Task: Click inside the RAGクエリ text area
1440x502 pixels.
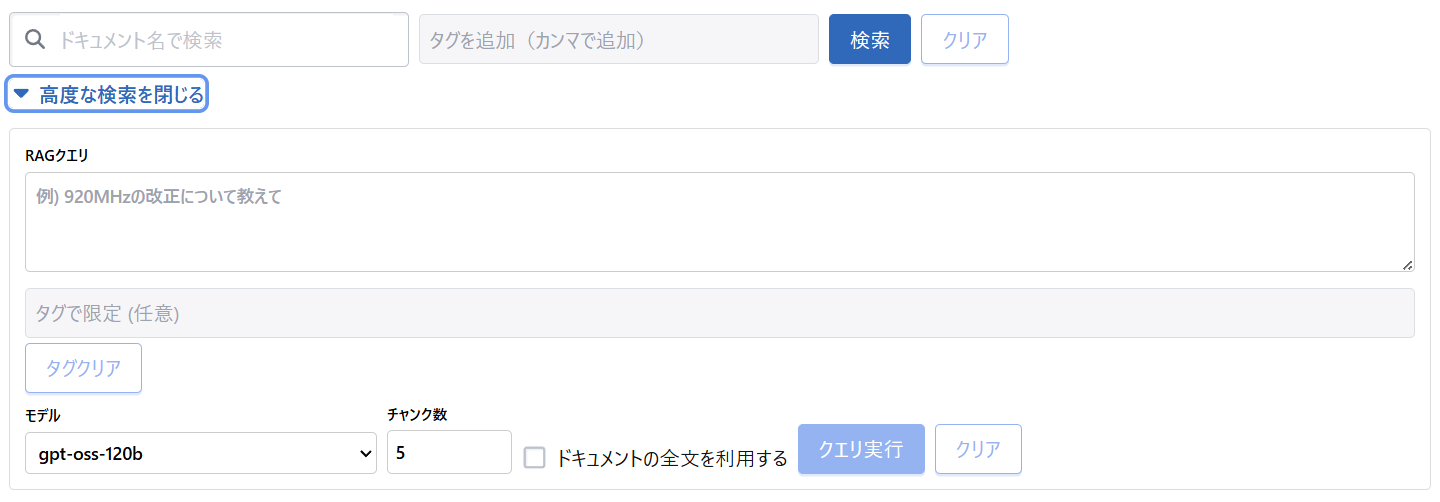Action: [x=720, y=222]
